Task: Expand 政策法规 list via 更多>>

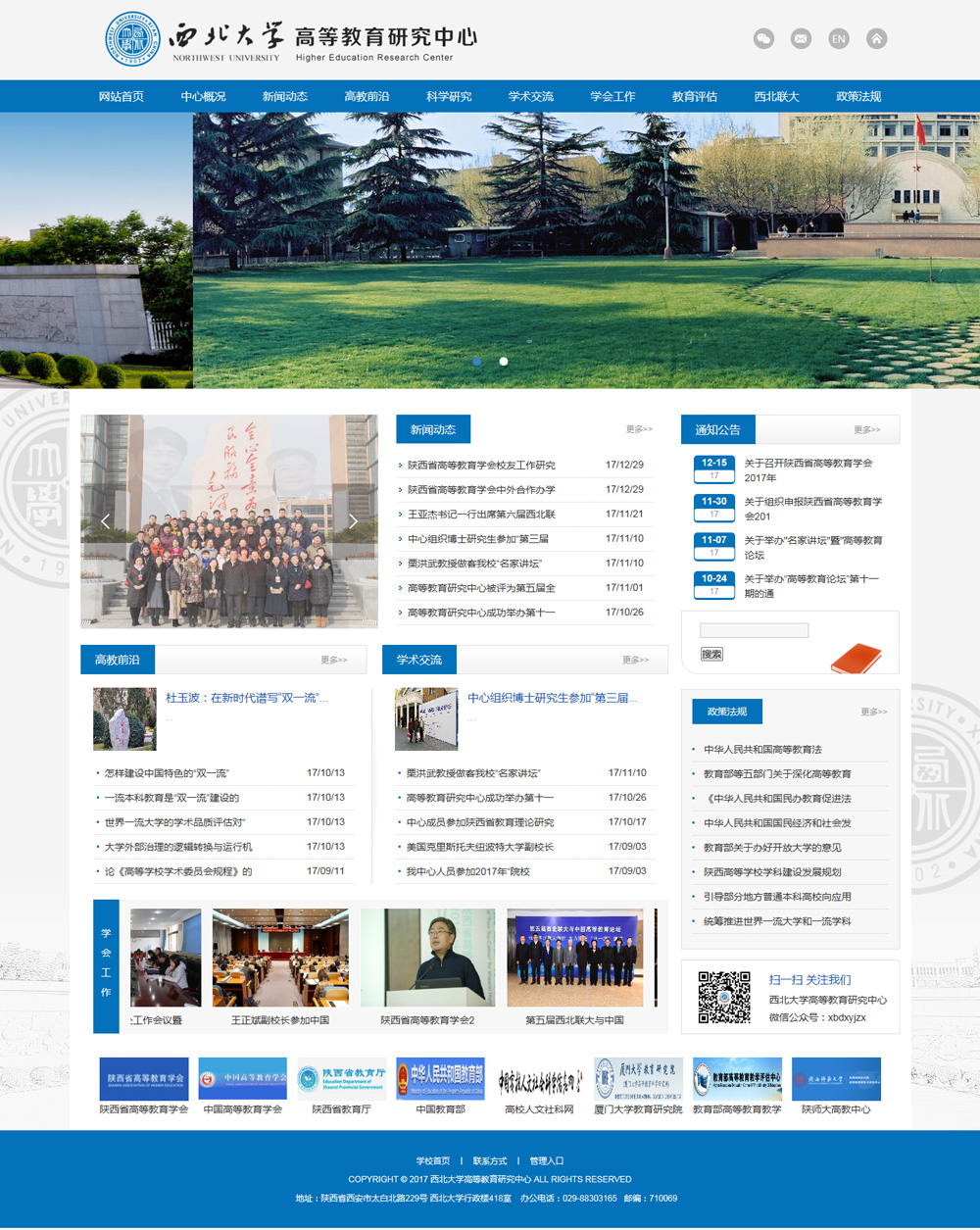Action: tap(873, 712)
